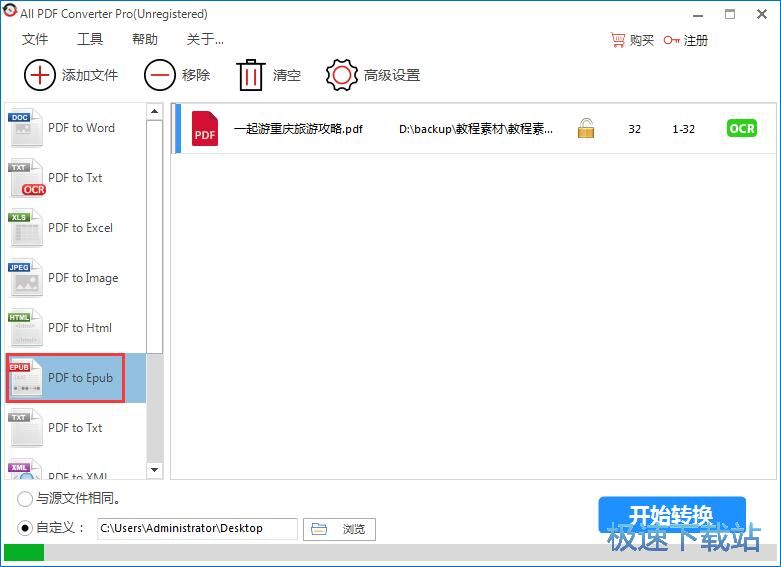Click the PDF to Epub label
Screen dimensions: 781x567
[80, 378]
